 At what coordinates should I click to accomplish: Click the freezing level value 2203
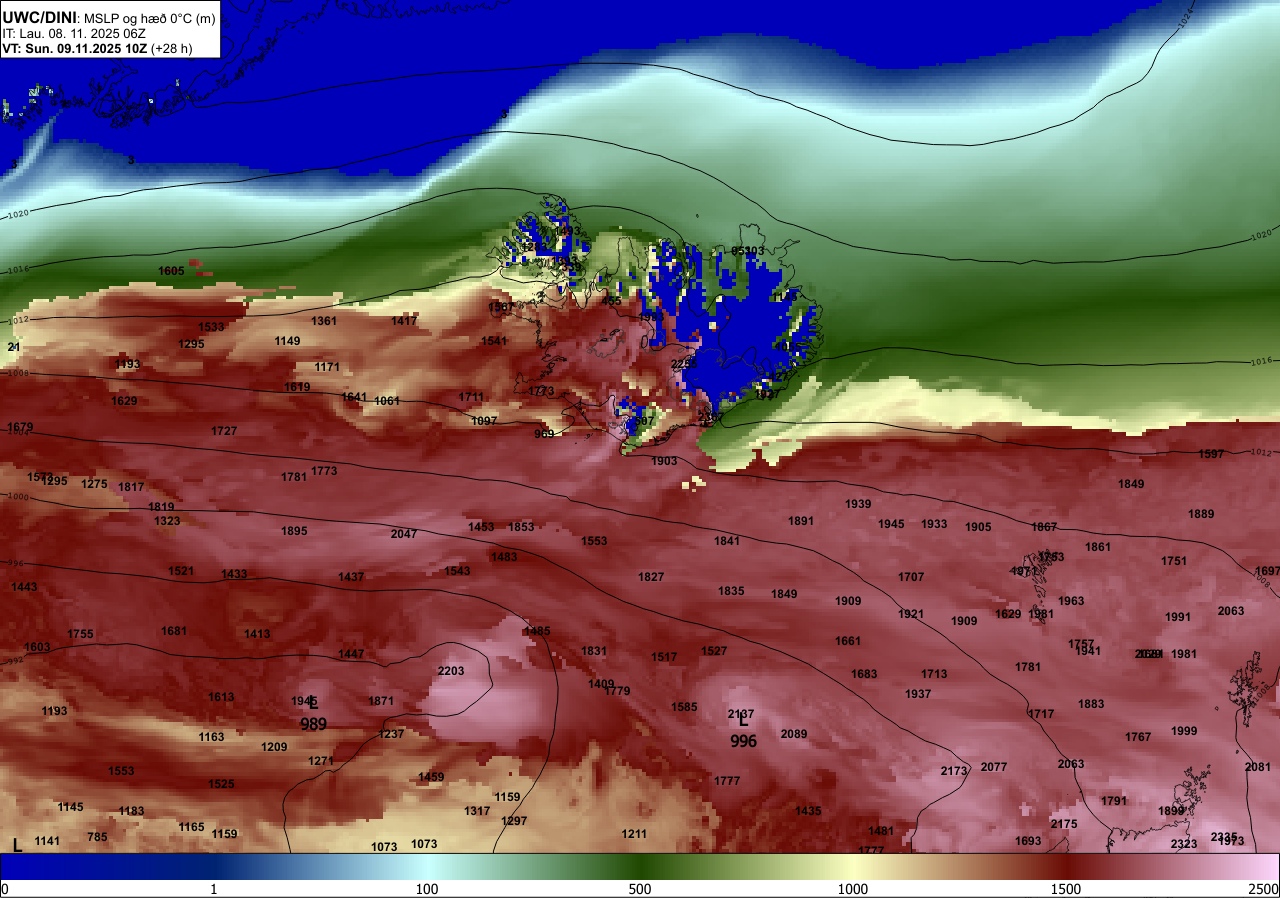pyautogui.click(x=451, y=671)
